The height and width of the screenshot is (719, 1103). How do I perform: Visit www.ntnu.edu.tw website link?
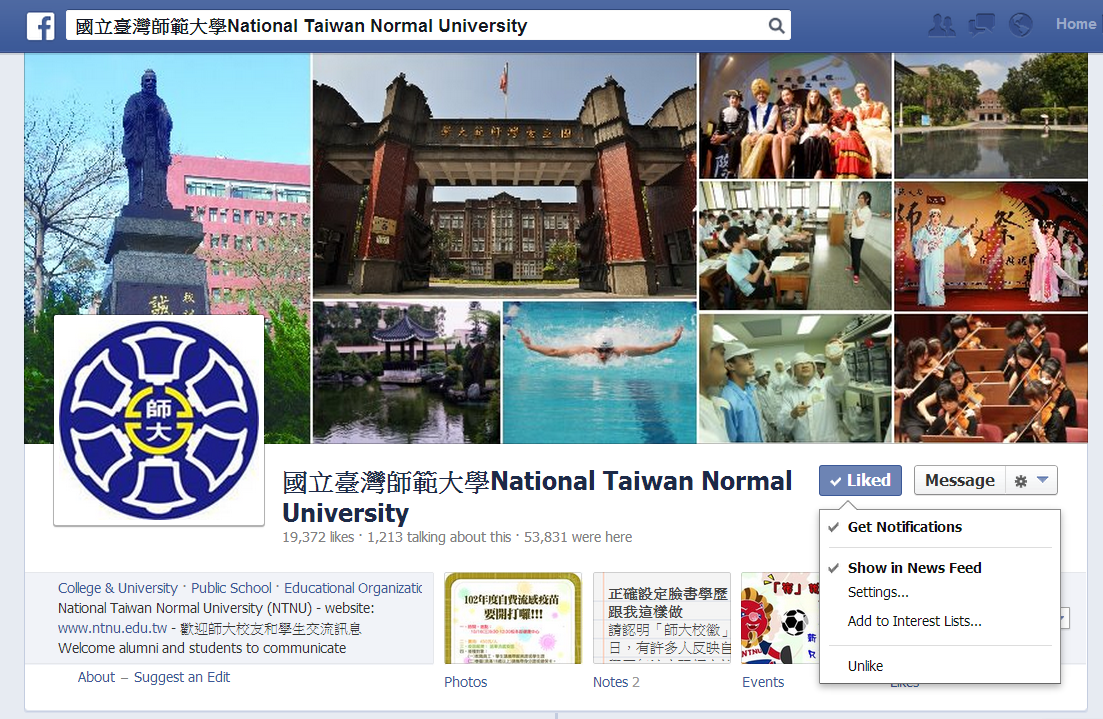tap(113, 628)
